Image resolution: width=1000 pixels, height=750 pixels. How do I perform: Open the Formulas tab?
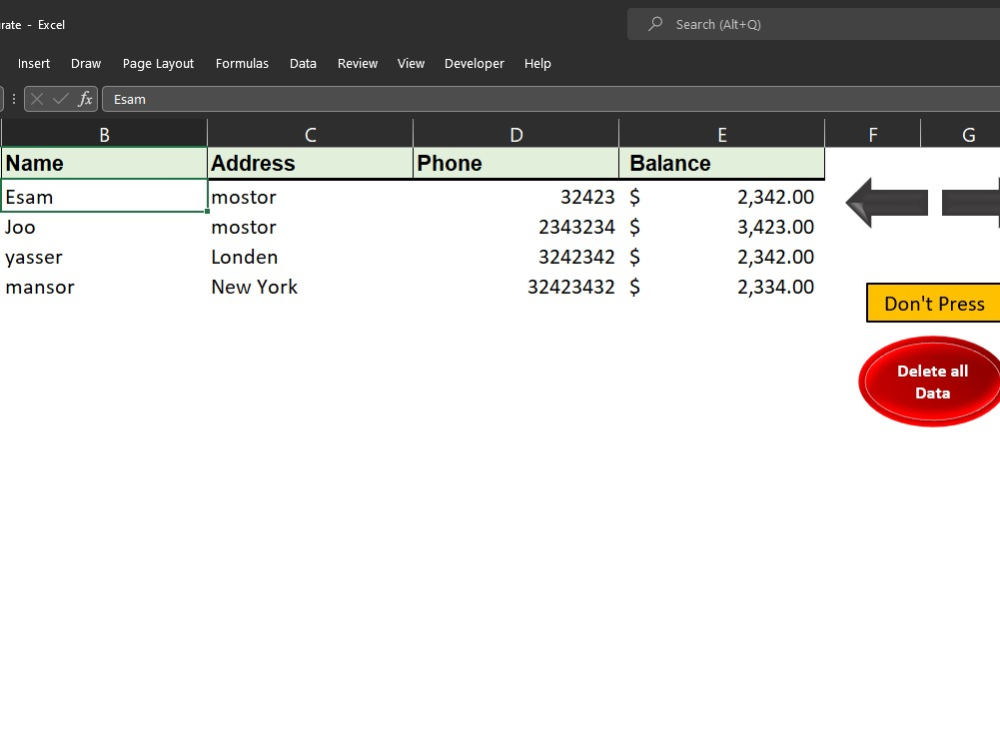tap(242, 64)
